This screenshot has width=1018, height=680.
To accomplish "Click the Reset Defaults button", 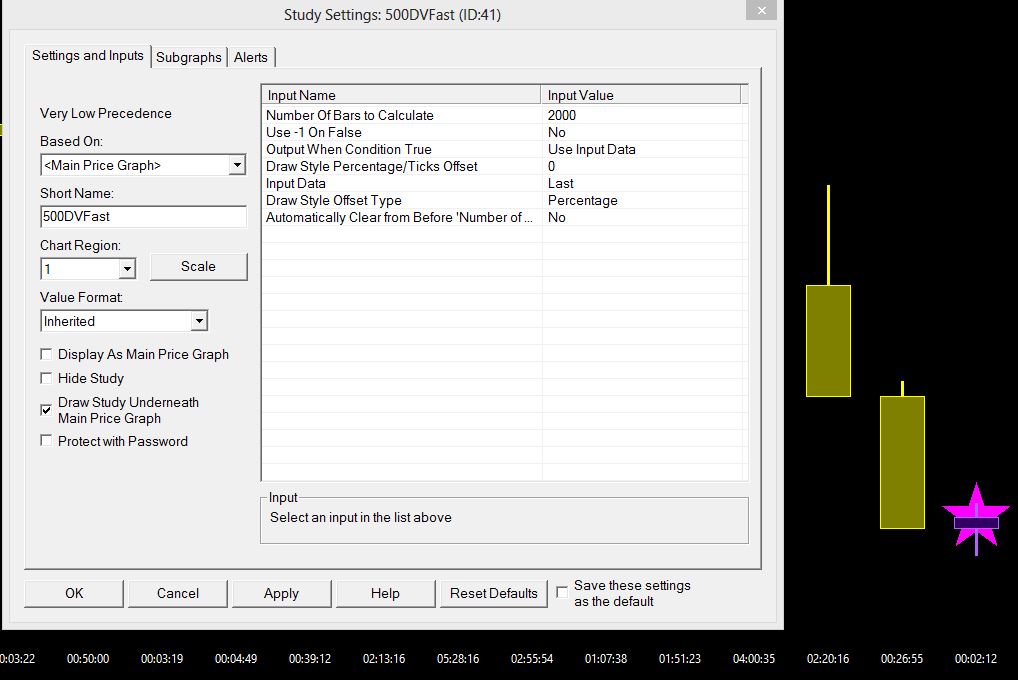I will pos(494,593).
